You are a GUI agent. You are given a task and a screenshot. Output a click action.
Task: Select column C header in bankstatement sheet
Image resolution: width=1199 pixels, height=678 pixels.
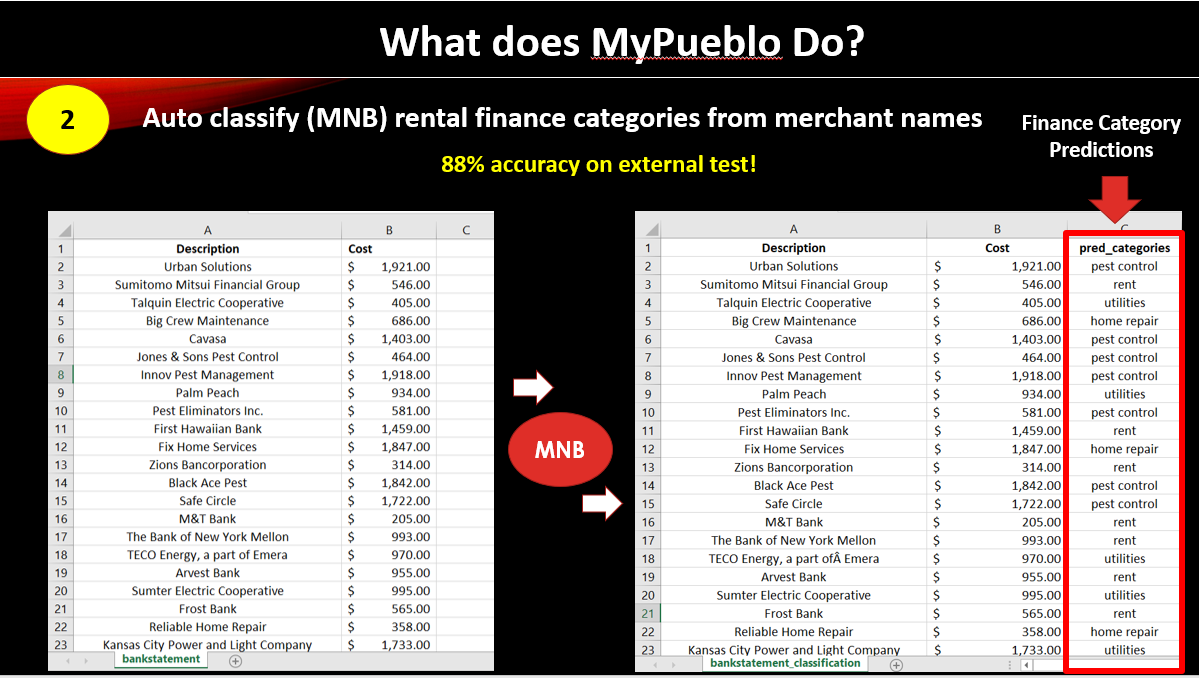466,230
